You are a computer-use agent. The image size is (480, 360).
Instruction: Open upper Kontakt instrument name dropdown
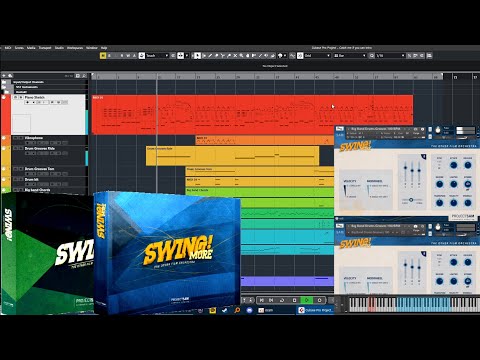point(375,129)
